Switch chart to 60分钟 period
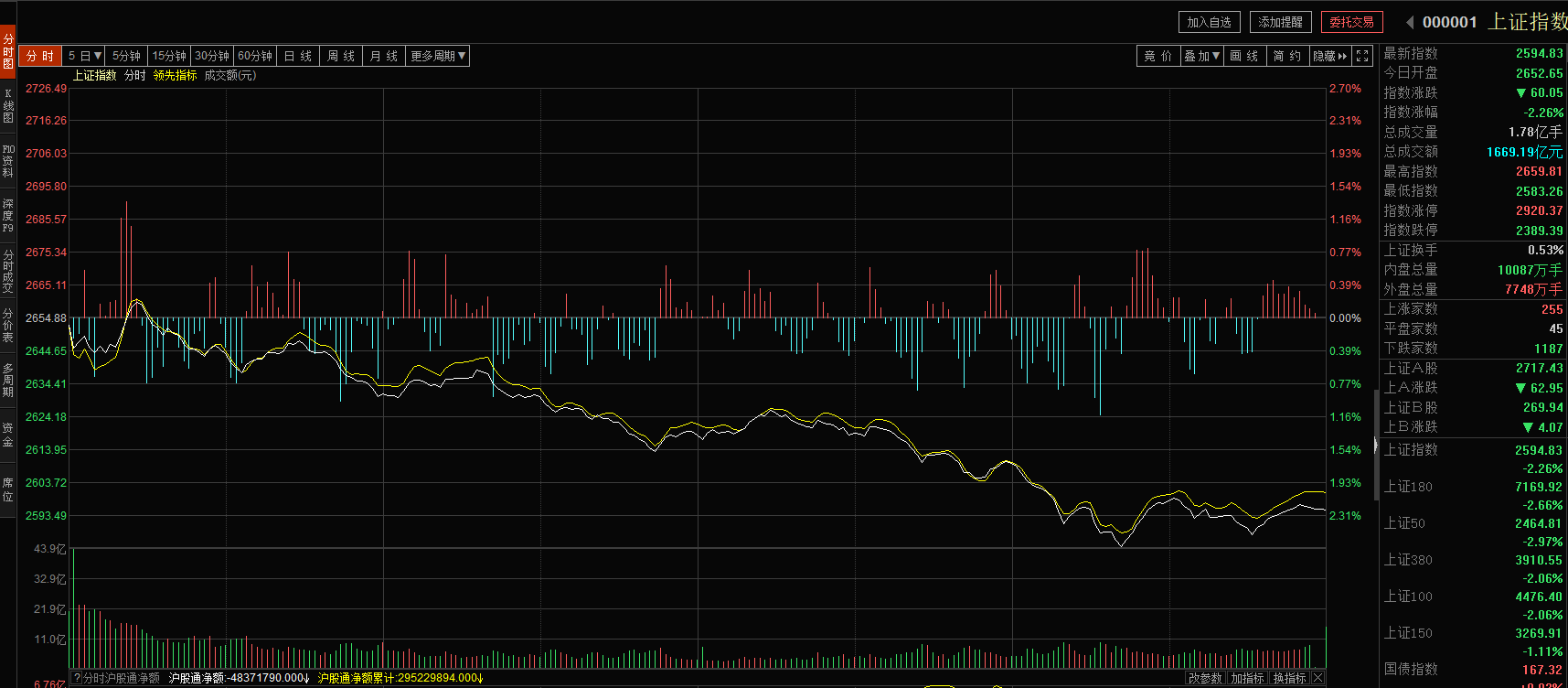The height and width of the screenshot is (688, 1568). pyautogui.click(x=255, y=56)
